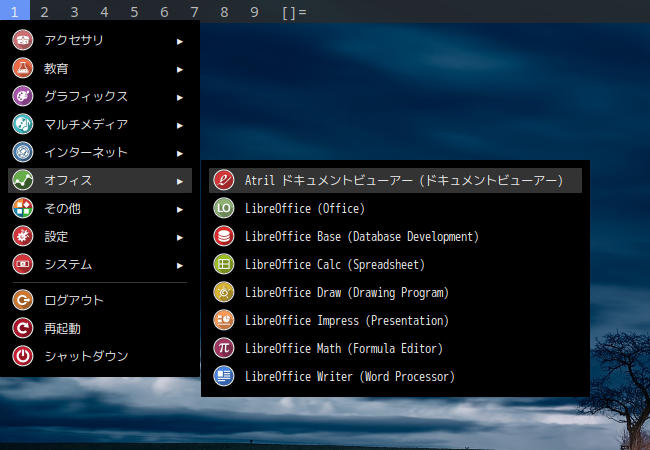Switch to workspace tag 4
Image resolution: width=650 pixels, height=450 pixels.
pos(104,12)
